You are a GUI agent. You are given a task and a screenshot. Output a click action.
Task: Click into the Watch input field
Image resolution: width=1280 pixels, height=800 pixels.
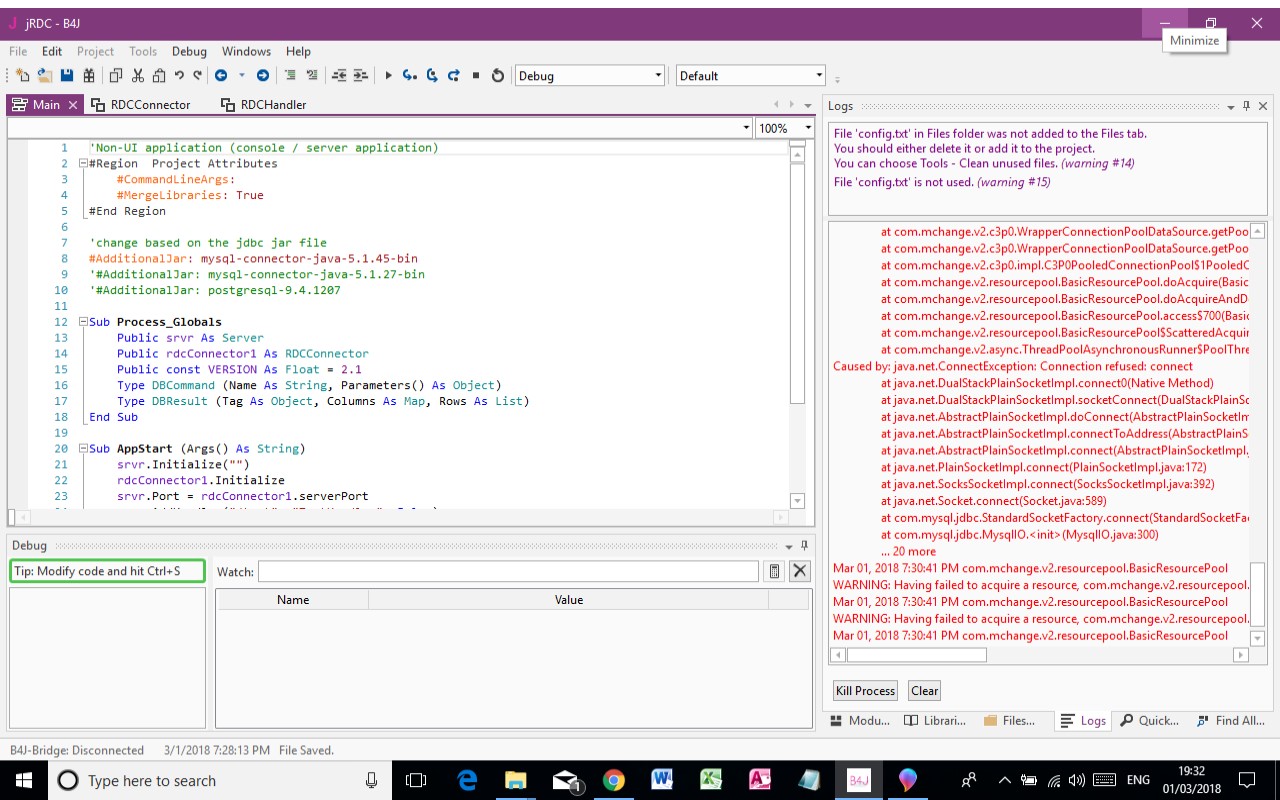tap(508, 571)
